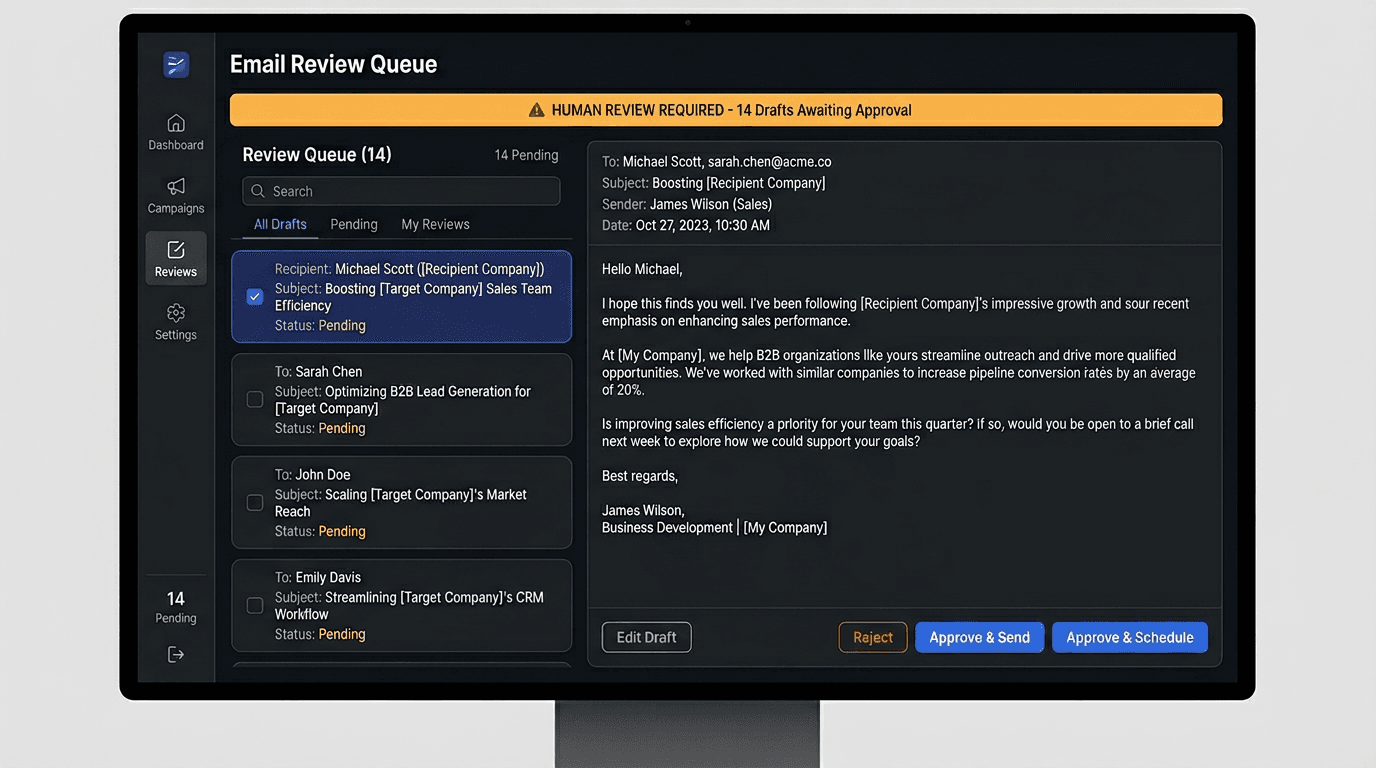
Task: Focus the review queue Search field
Action: 410,191
